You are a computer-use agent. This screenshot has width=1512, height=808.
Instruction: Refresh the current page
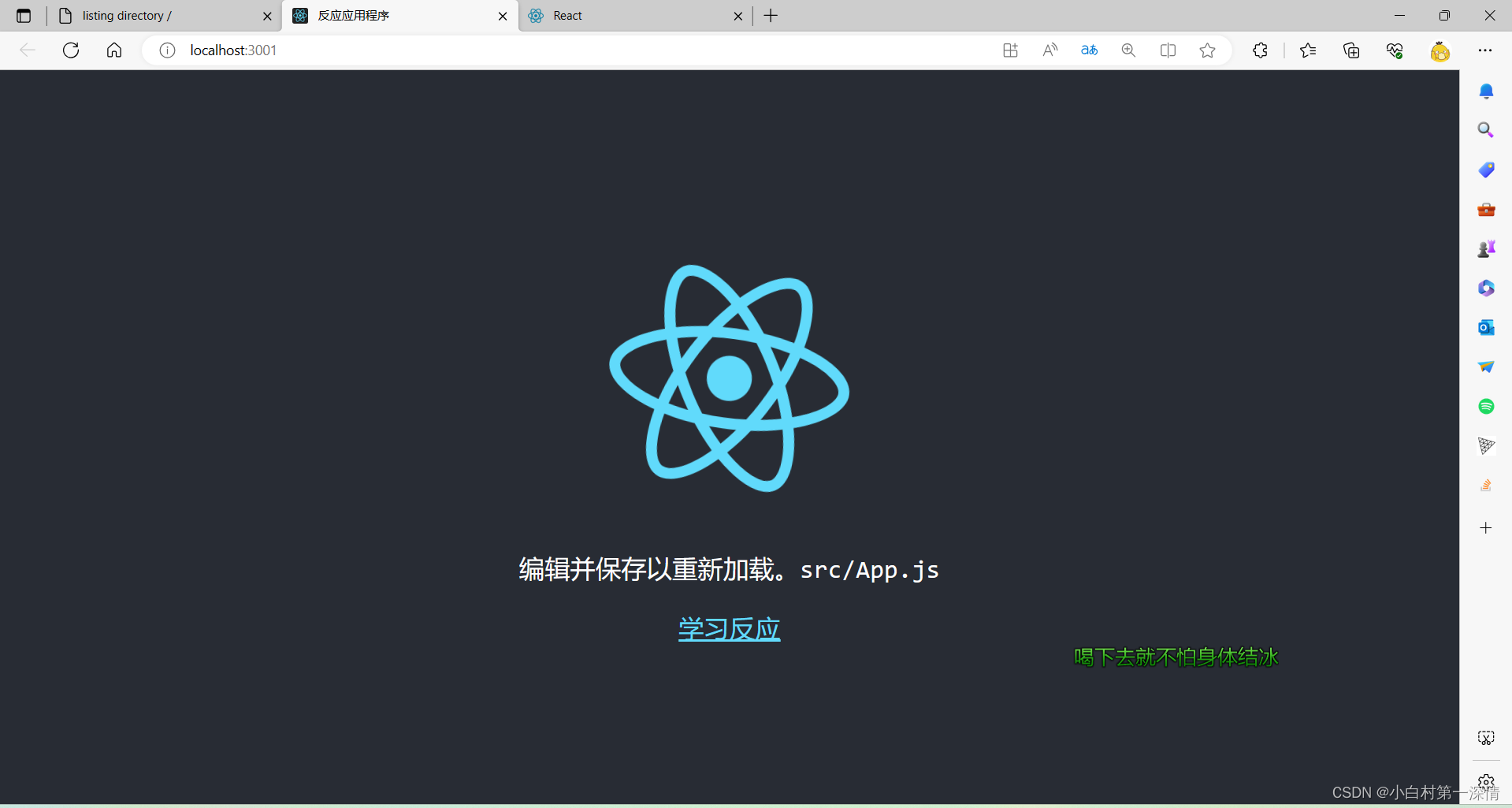[71, 50]
